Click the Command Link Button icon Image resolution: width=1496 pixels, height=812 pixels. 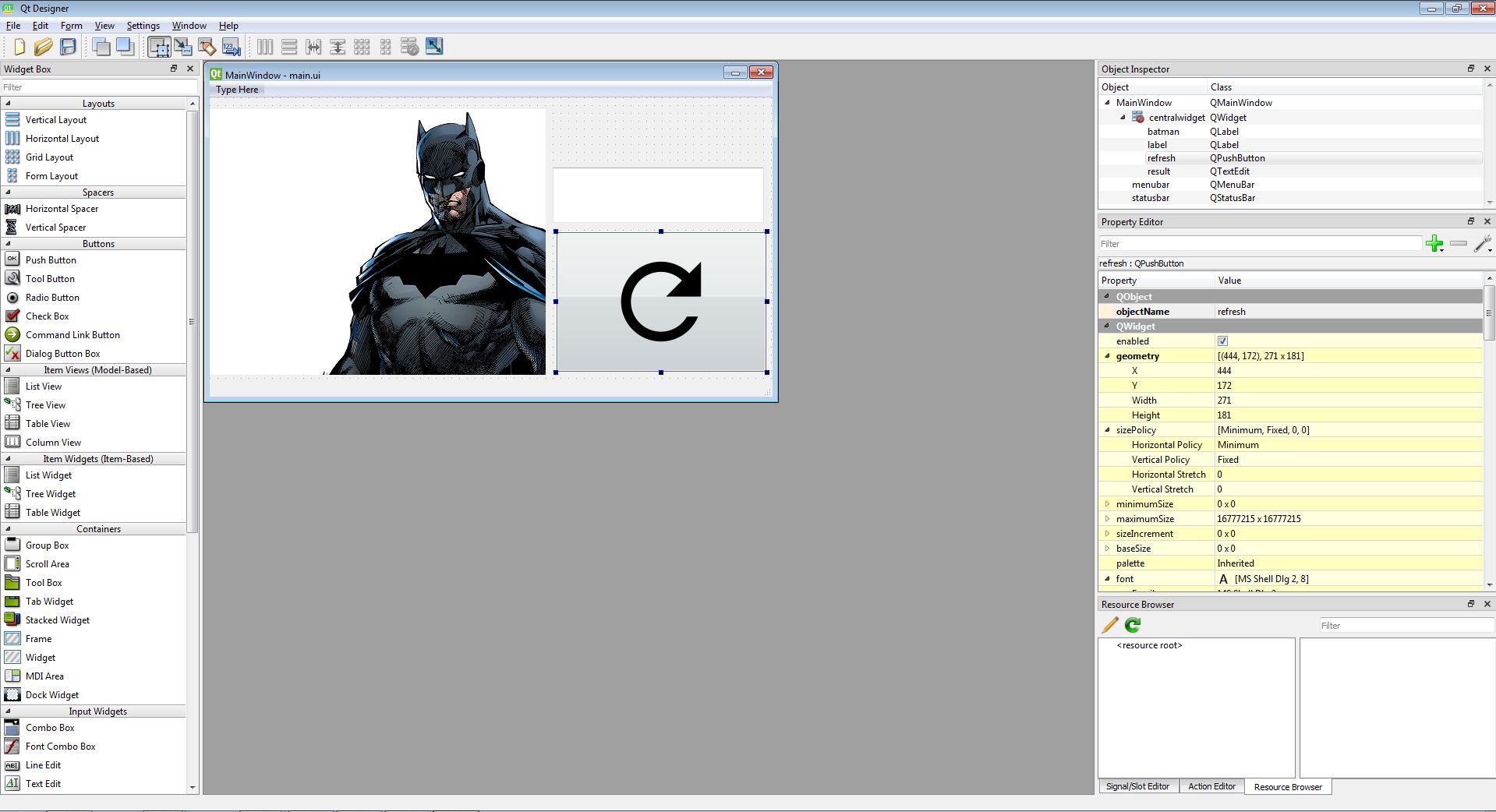pos(12,334)
